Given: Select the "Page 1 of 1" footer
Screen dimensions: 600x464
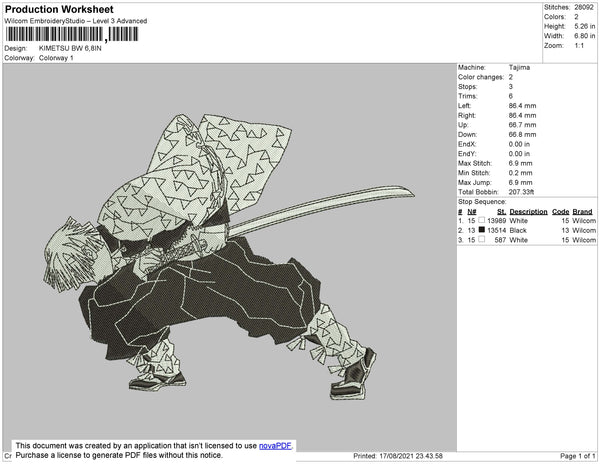Looking at the screenshot, I should point(577,456).
